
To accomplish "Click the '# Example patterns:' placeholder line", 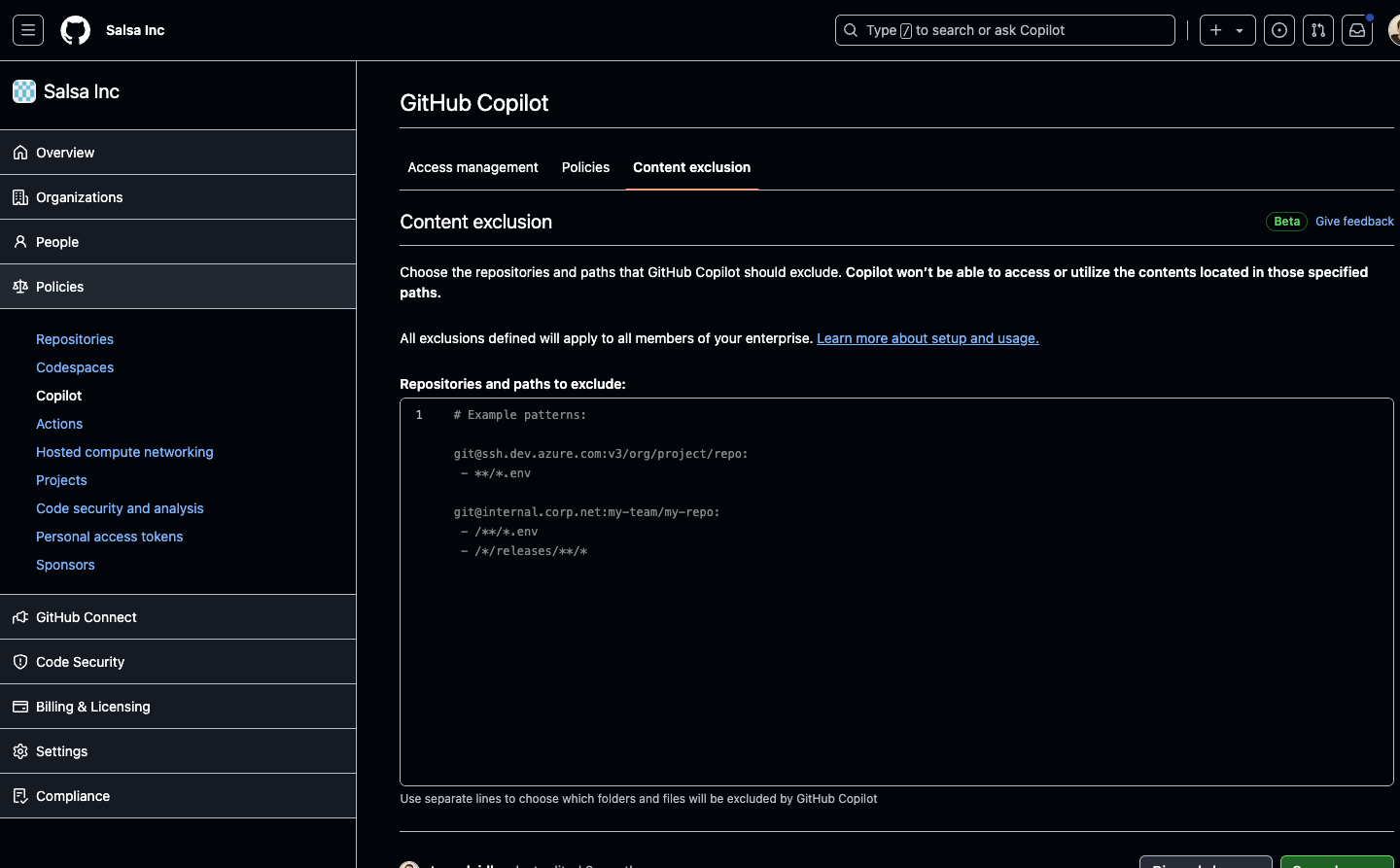I will point(520,415).
